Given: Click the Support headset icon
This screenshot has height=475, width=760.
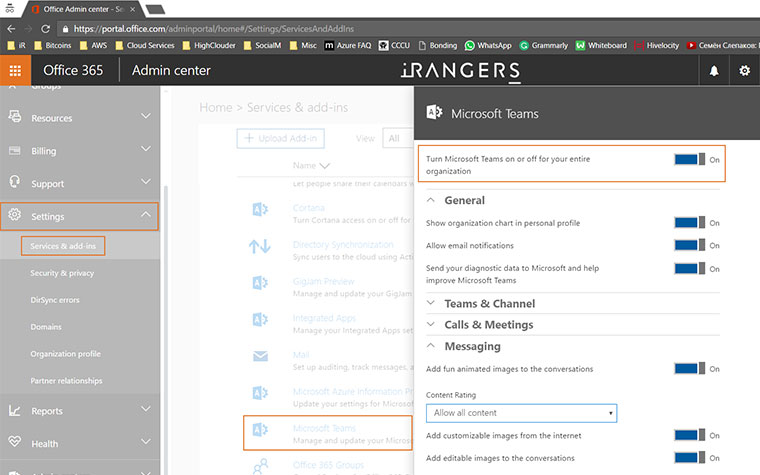Looking at the screenshot, I should pos(15,183).
